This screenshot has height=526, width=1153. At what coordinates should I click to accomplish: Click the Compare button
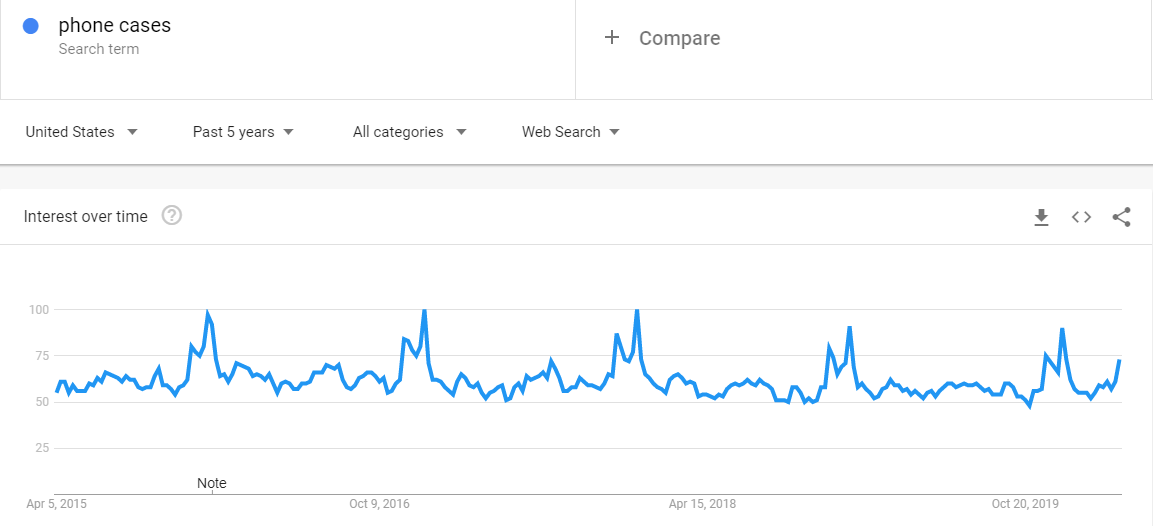tap(679, 38)
